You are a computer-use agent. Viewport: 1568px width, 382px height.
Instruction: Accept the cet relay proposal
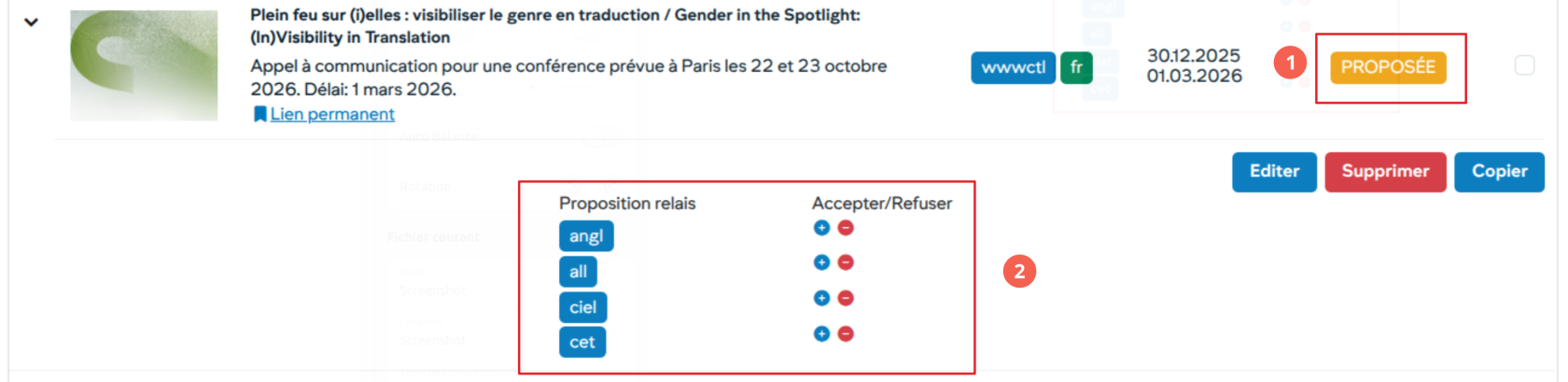pyautogui.click(x=821, y=333)
